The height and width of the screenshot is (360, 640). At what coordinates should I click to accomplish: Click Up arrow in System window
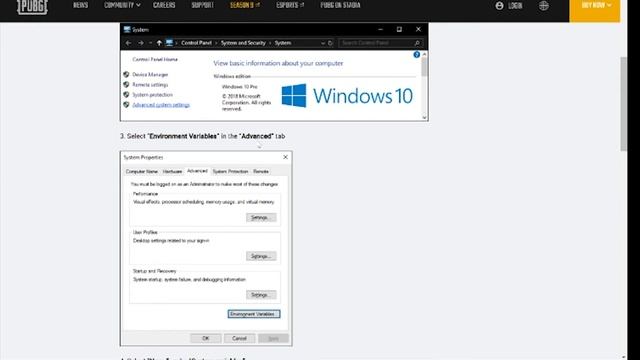click(159, 43)
